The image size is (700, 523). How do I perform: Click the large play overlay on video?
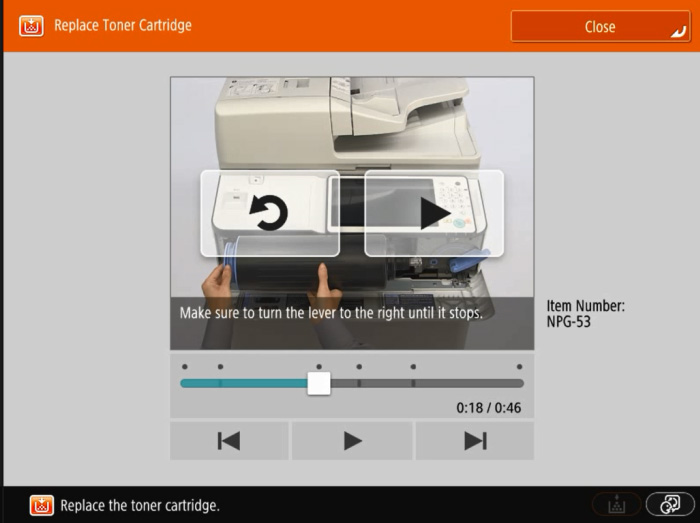(x=434, y=213)
